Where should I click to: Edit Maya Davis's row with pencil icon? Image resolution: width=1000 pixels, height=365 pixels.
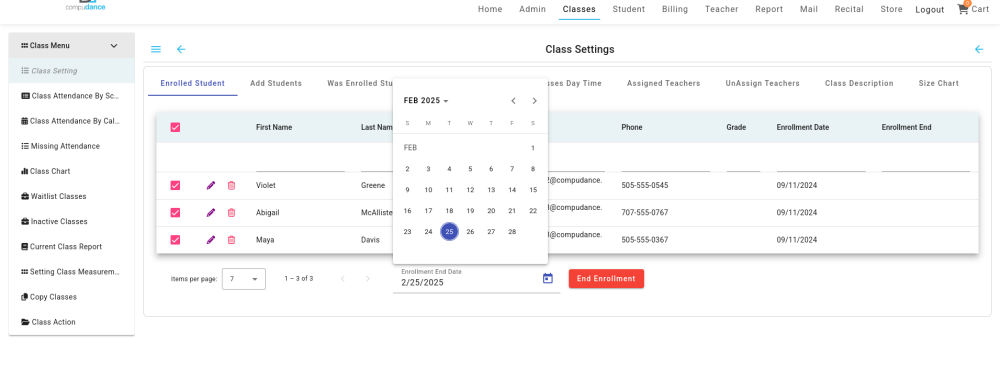(211, 240)
